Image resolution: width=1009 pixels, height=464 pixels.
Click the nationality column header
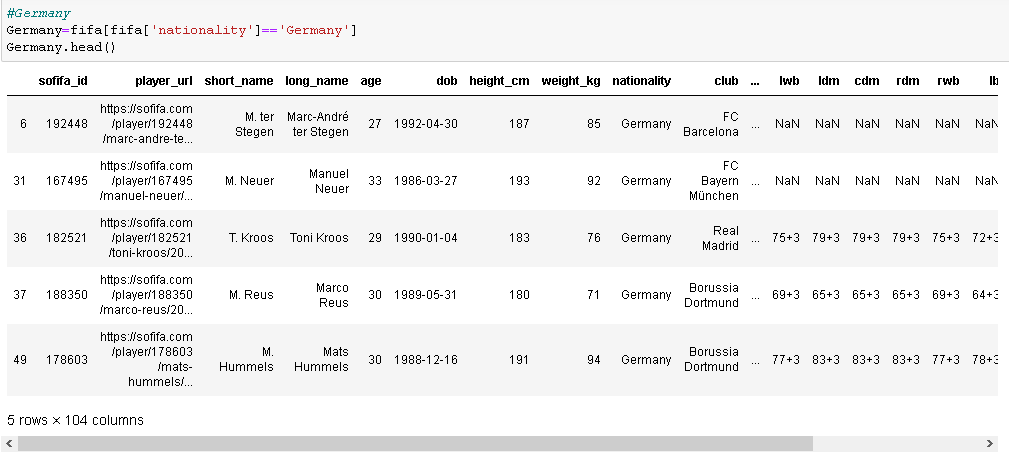[642, 81]
